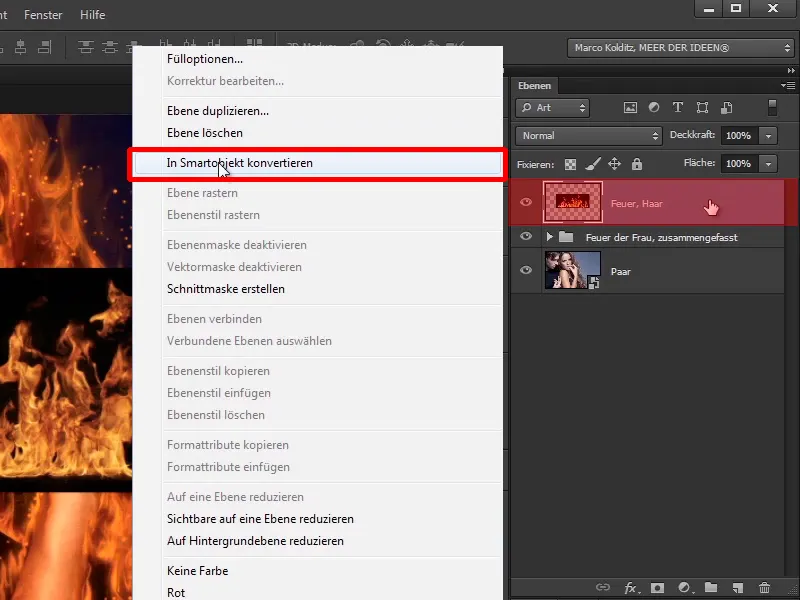Filter layers by smart object icon
The height and width of the screenshot is (600, 800).
[x=727, y=108]
